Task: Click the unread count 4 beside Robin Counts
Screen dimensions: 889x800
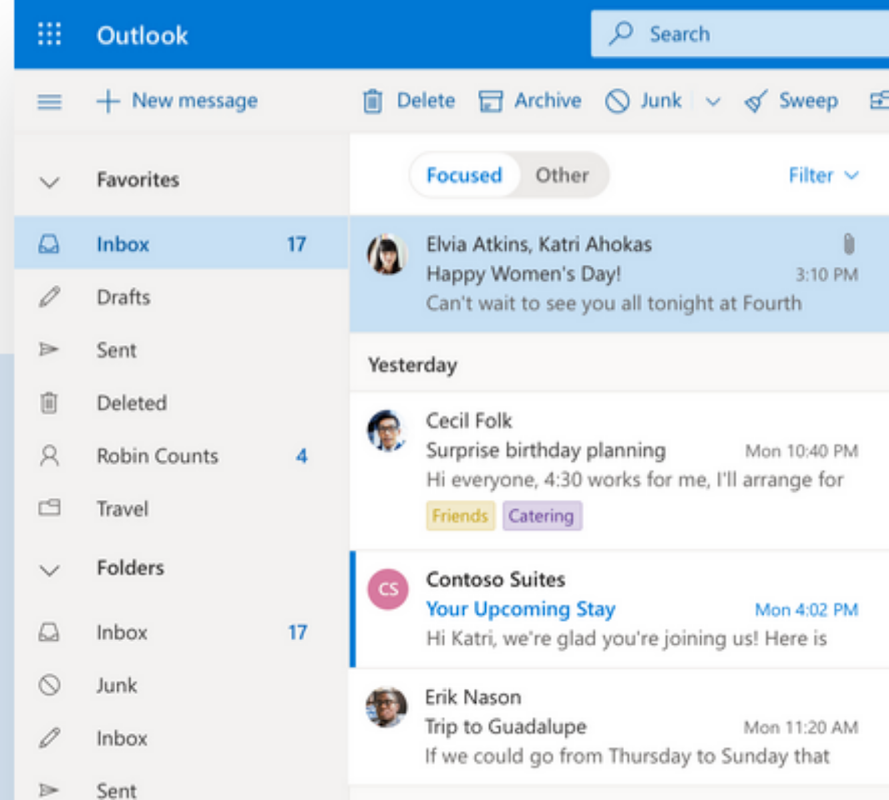Action: [x=302, y=456]
